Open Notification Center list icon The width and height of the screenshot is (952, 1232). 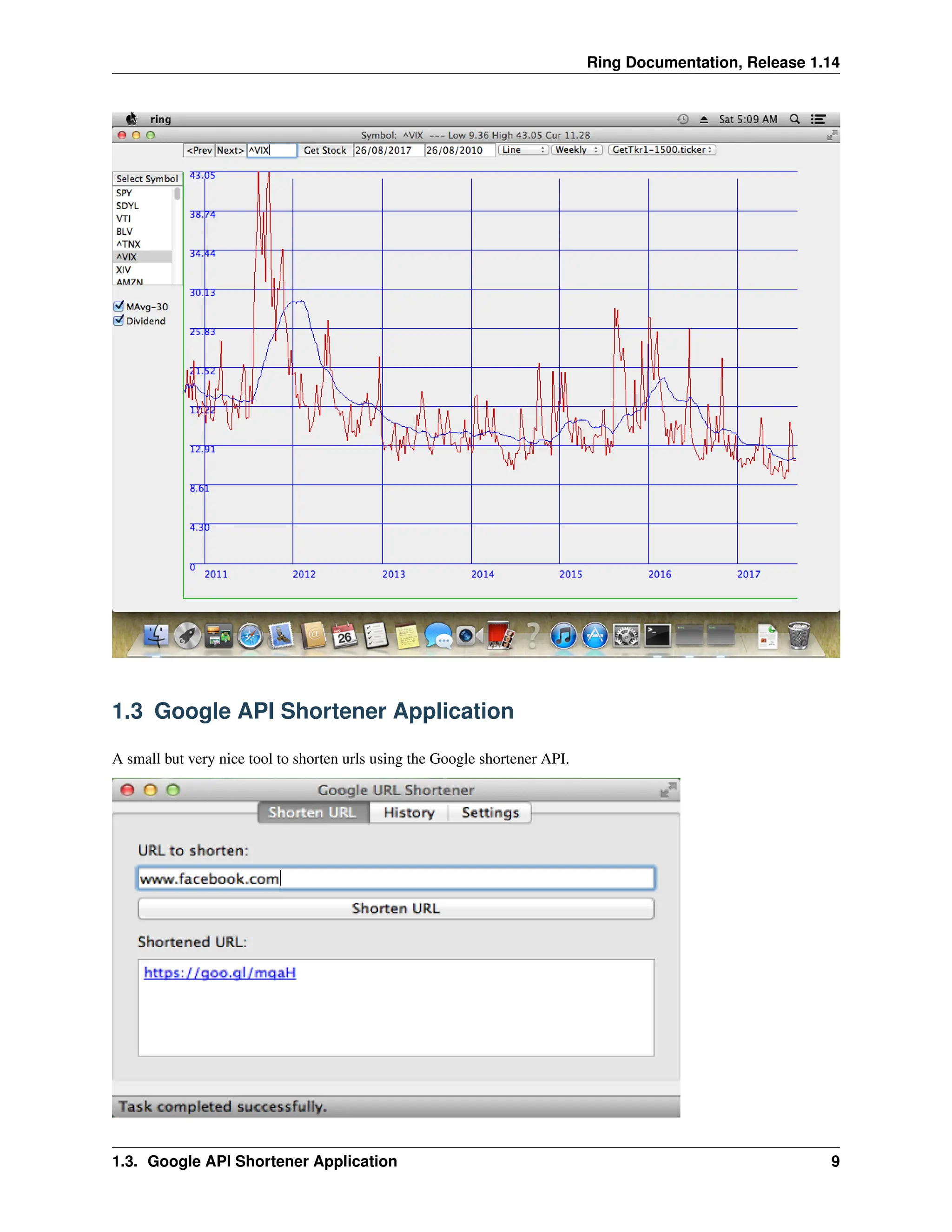(x=818, y=119)
